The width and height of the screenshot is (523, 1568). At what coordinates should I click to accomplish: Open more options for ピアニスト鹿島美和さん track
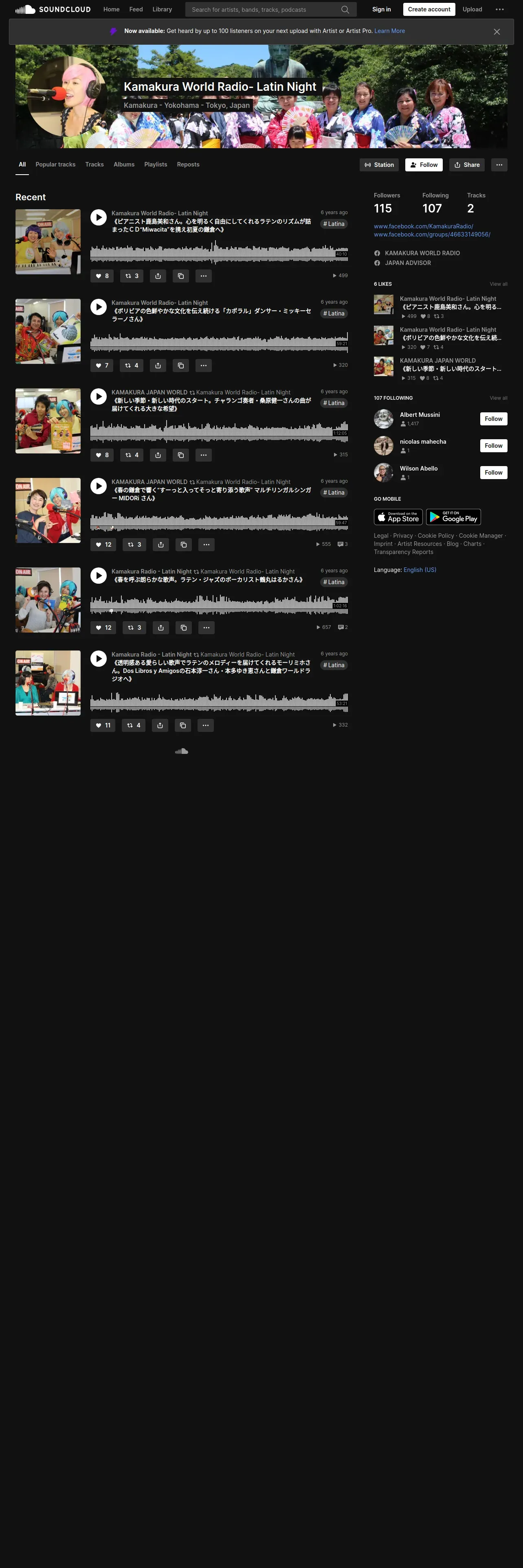(x=203, y=276)
